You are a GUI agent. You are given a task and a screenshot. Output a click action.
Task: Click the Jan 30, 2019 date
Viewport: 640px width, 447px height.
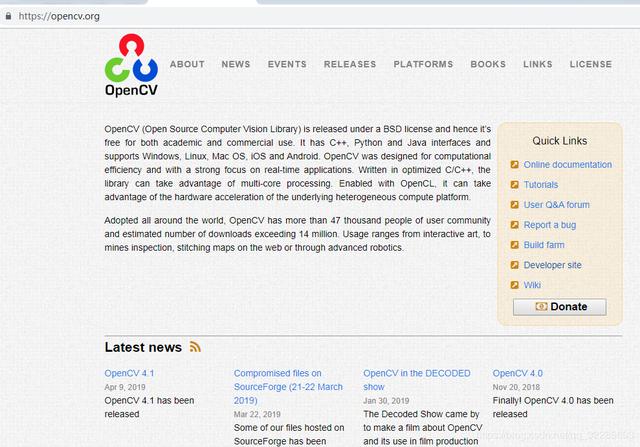[386, 401]
